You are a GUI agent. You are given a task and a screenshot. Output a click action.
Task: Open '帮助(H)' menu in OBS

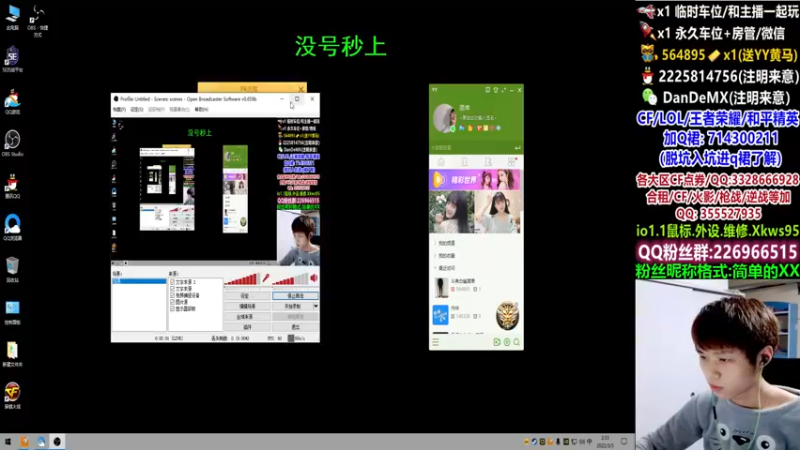click(x=201, y=109)
